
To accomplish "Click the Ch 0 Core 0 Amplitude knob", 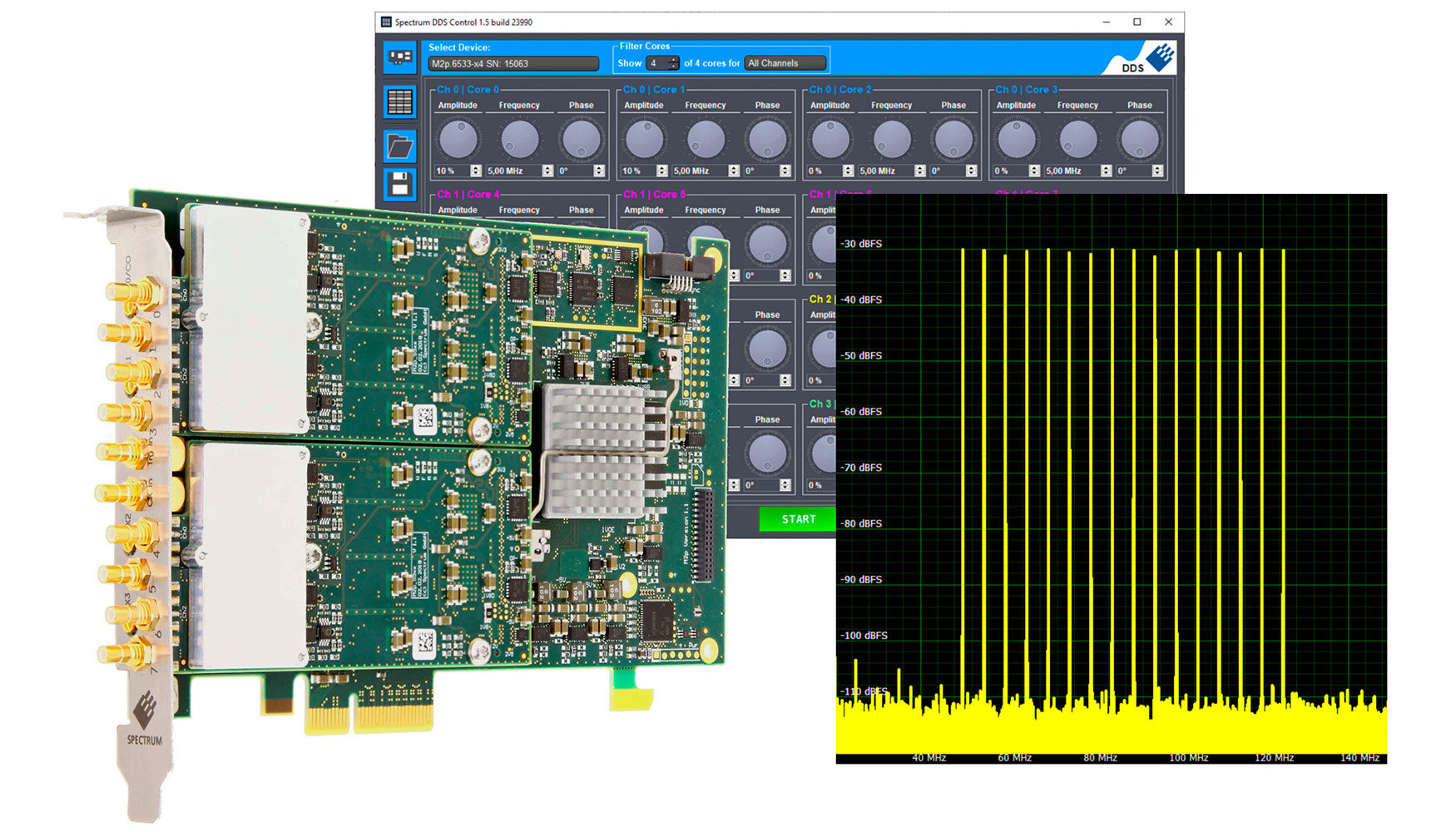I will click(458, 139).
